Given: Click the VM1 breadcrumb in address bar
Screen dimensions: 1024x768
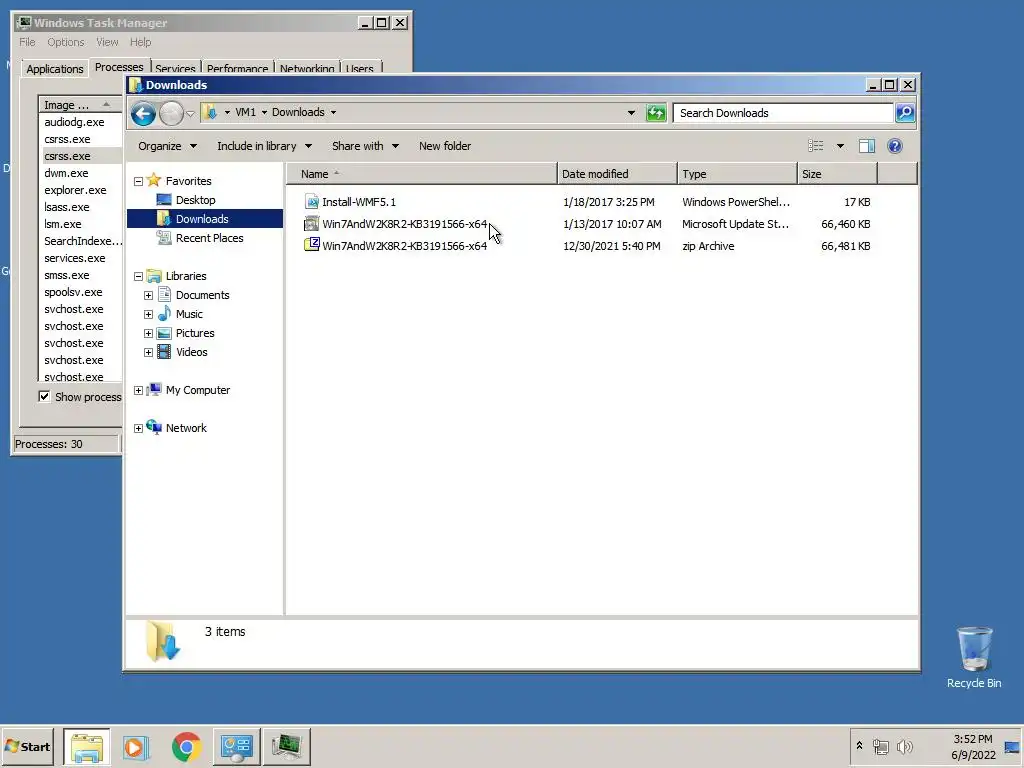Looking at the screenshot, I should [246, 112].
